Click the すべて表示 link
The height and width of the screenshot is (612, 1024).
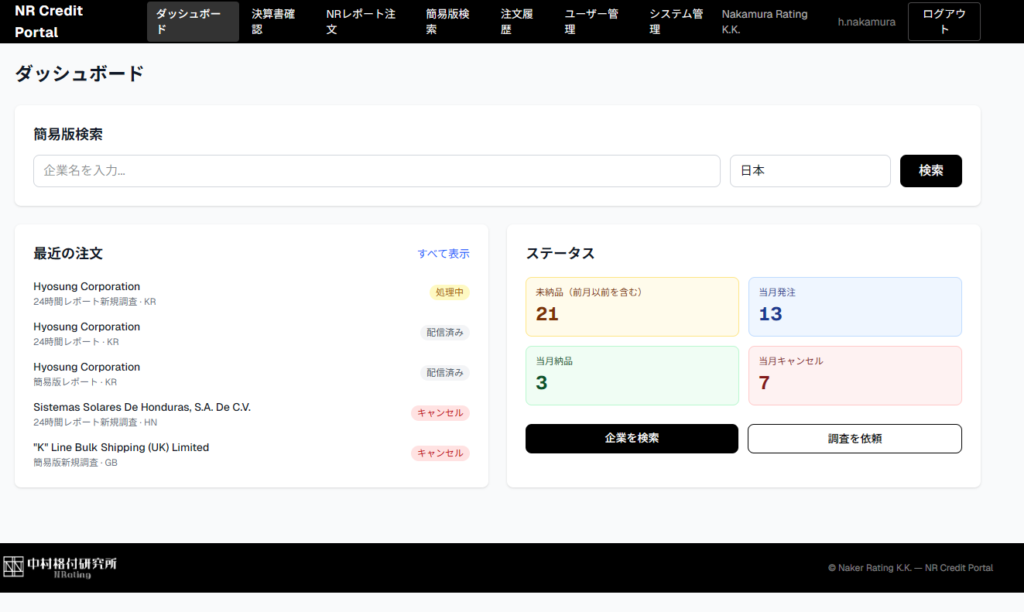click(443, 254)
